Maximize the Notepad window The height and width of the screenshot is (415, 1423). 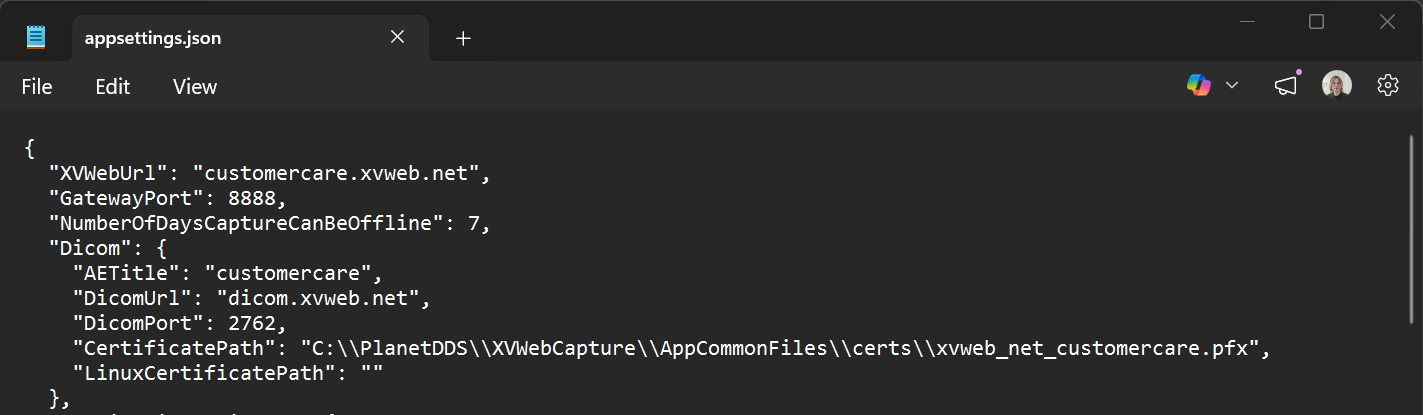(x=1316, y=21)
